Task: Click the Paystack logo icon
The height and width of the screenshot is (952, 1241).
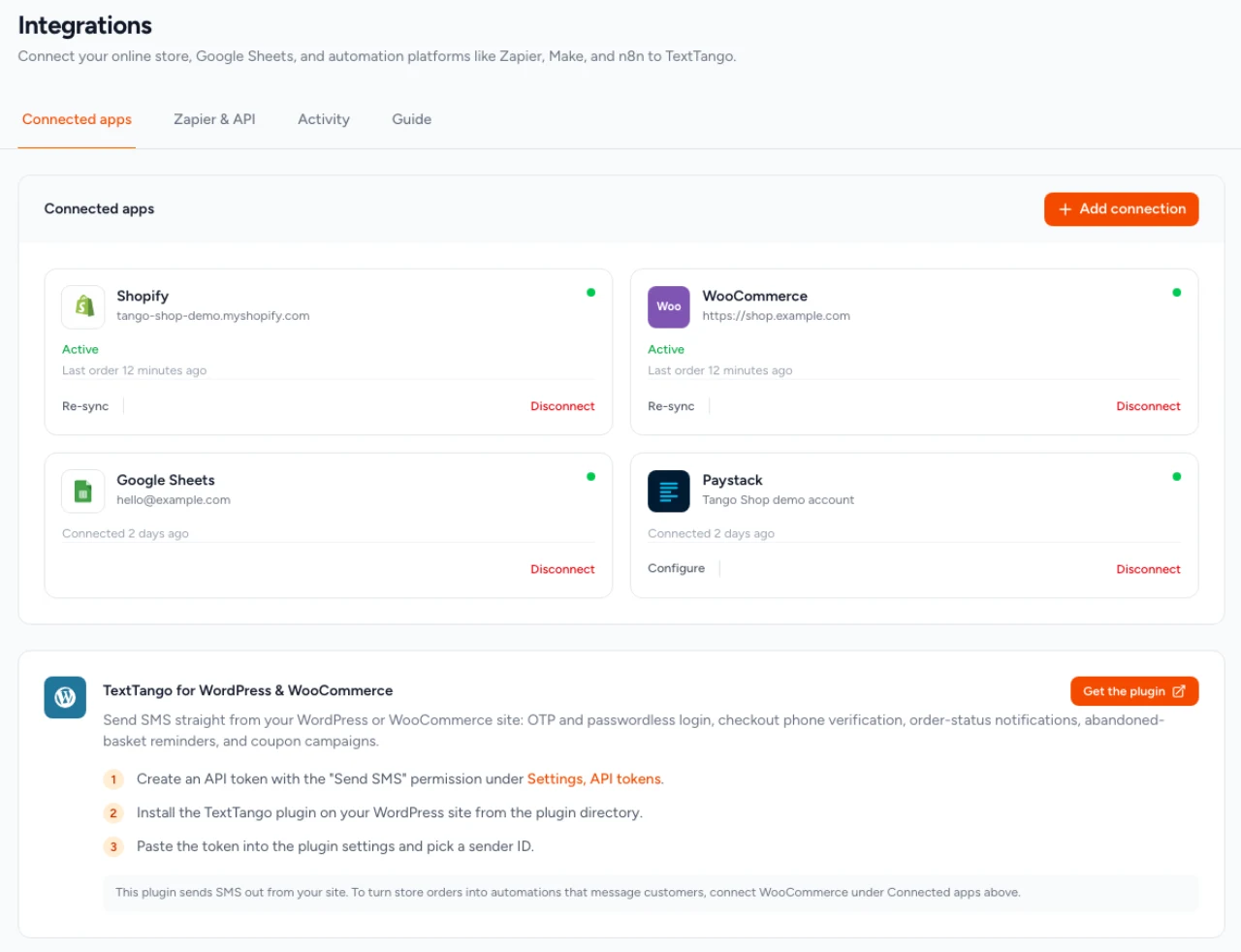Action: coord(669,491)
